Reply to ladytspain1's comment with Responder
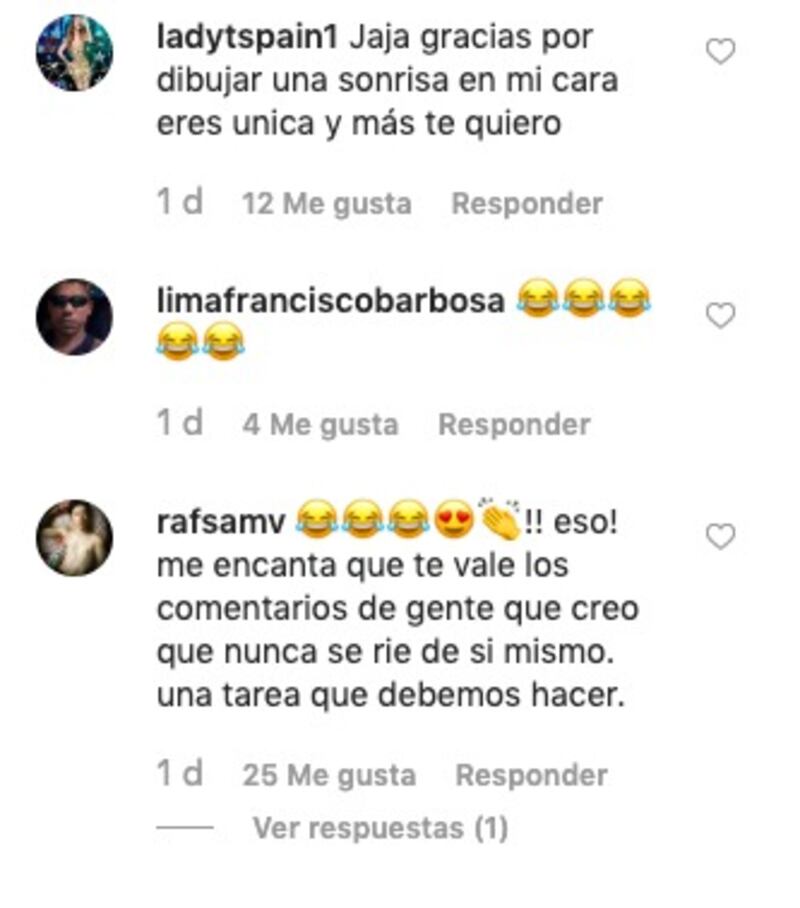Image resolution: width=800 pixels, height=908 pixels. click(527, 204)
